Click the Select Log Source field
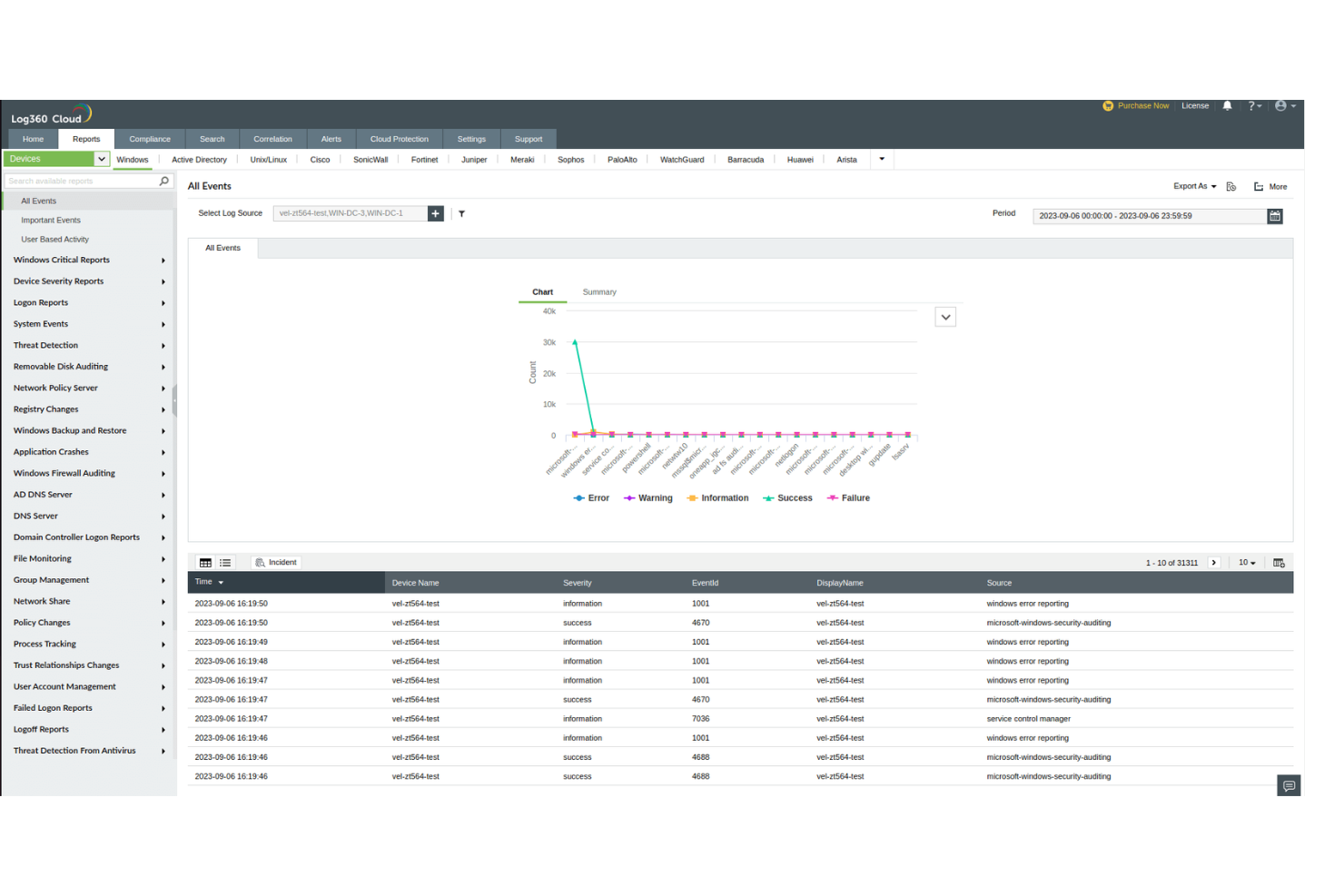Image resolution: width=1344 pixels, height=896 pixels. (351, 213)
